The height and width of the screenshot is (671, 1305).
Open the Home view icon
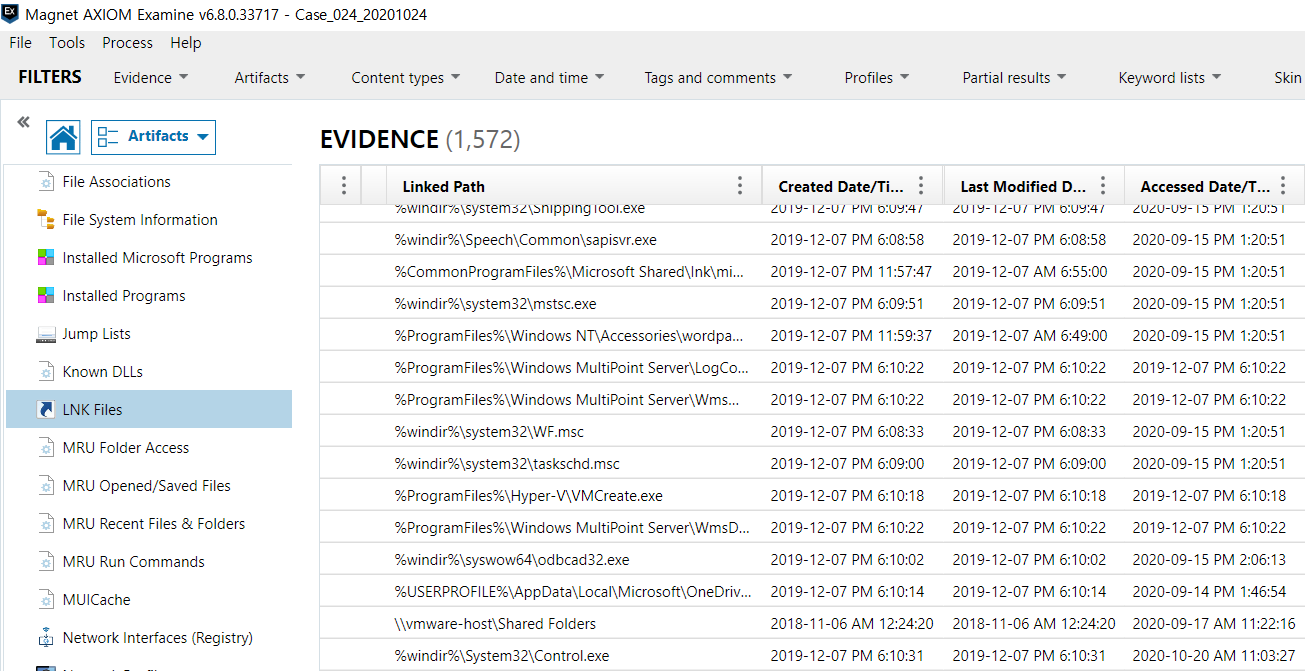click(63, 137)
